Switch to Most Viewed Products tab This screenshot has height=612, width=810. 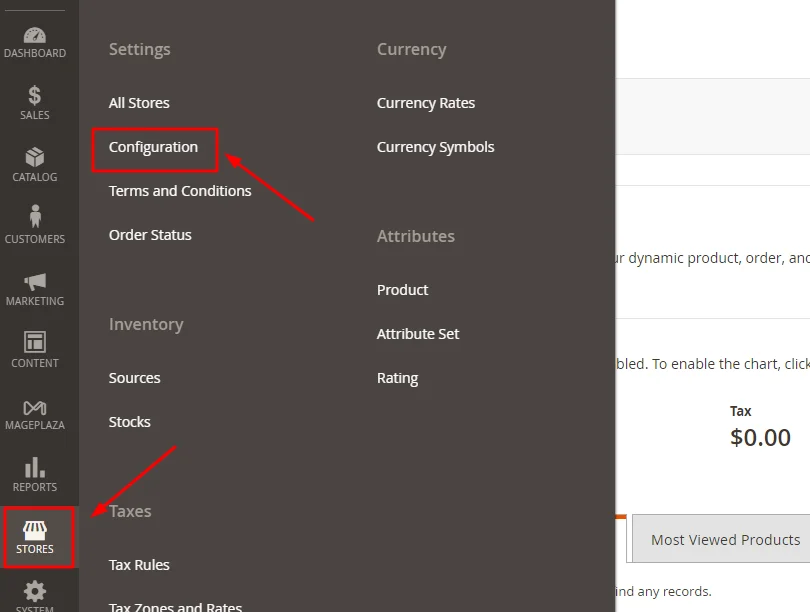point(725,540)
